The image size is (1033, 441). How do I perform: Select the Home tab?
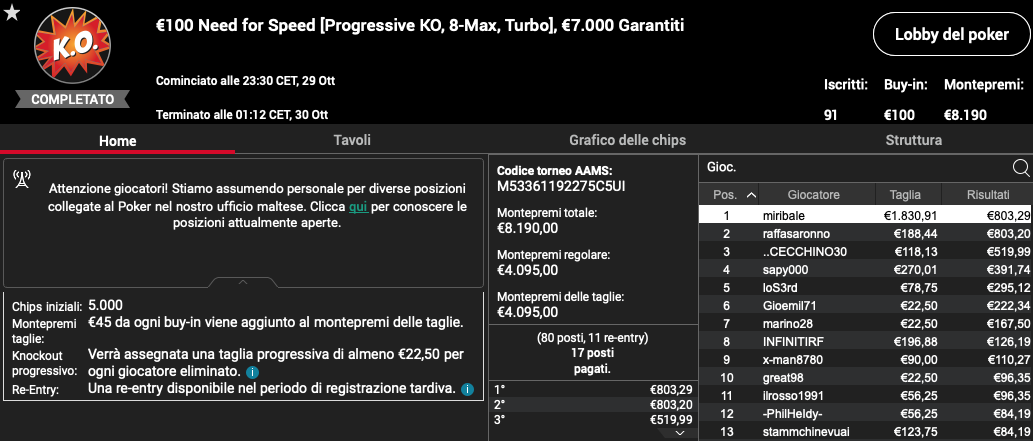(x=118, y=141)
